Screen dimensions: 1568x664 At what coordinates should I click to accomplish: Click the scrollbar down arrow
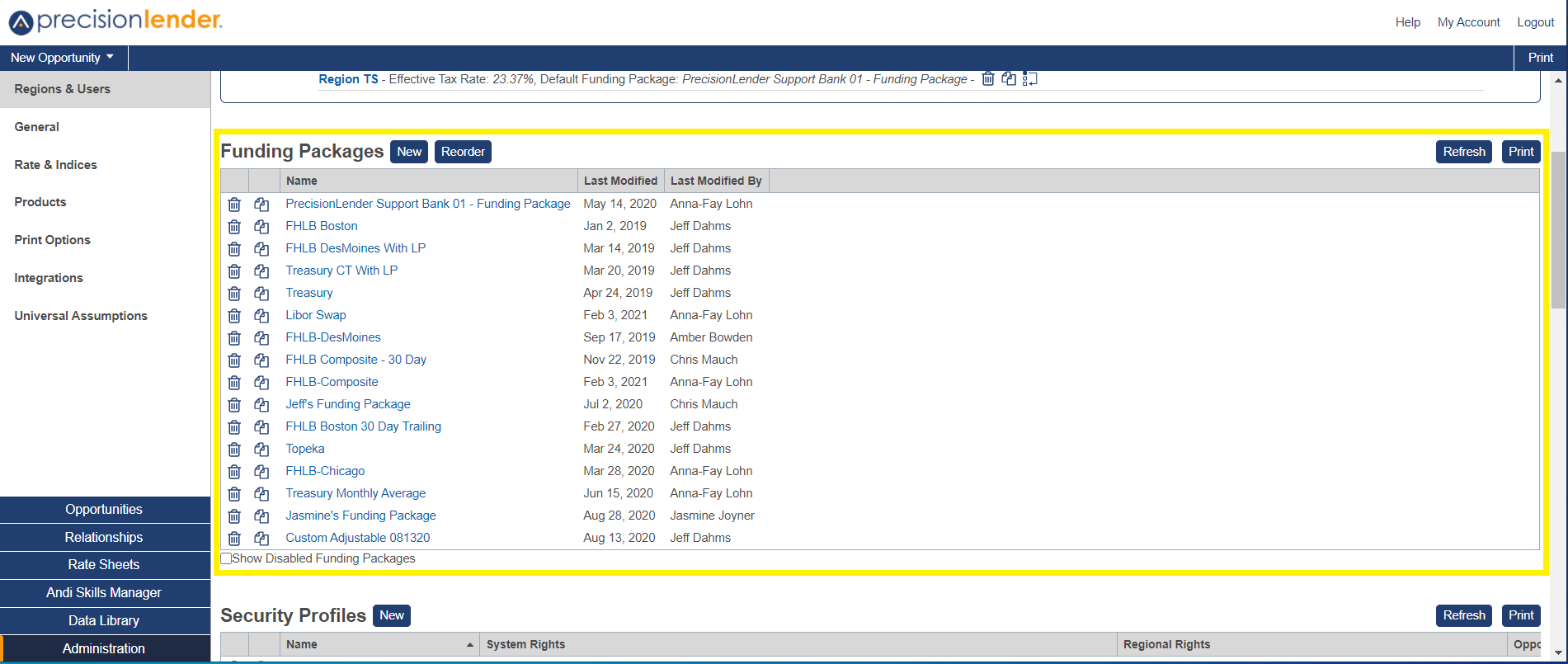(x=1558, y=653)
